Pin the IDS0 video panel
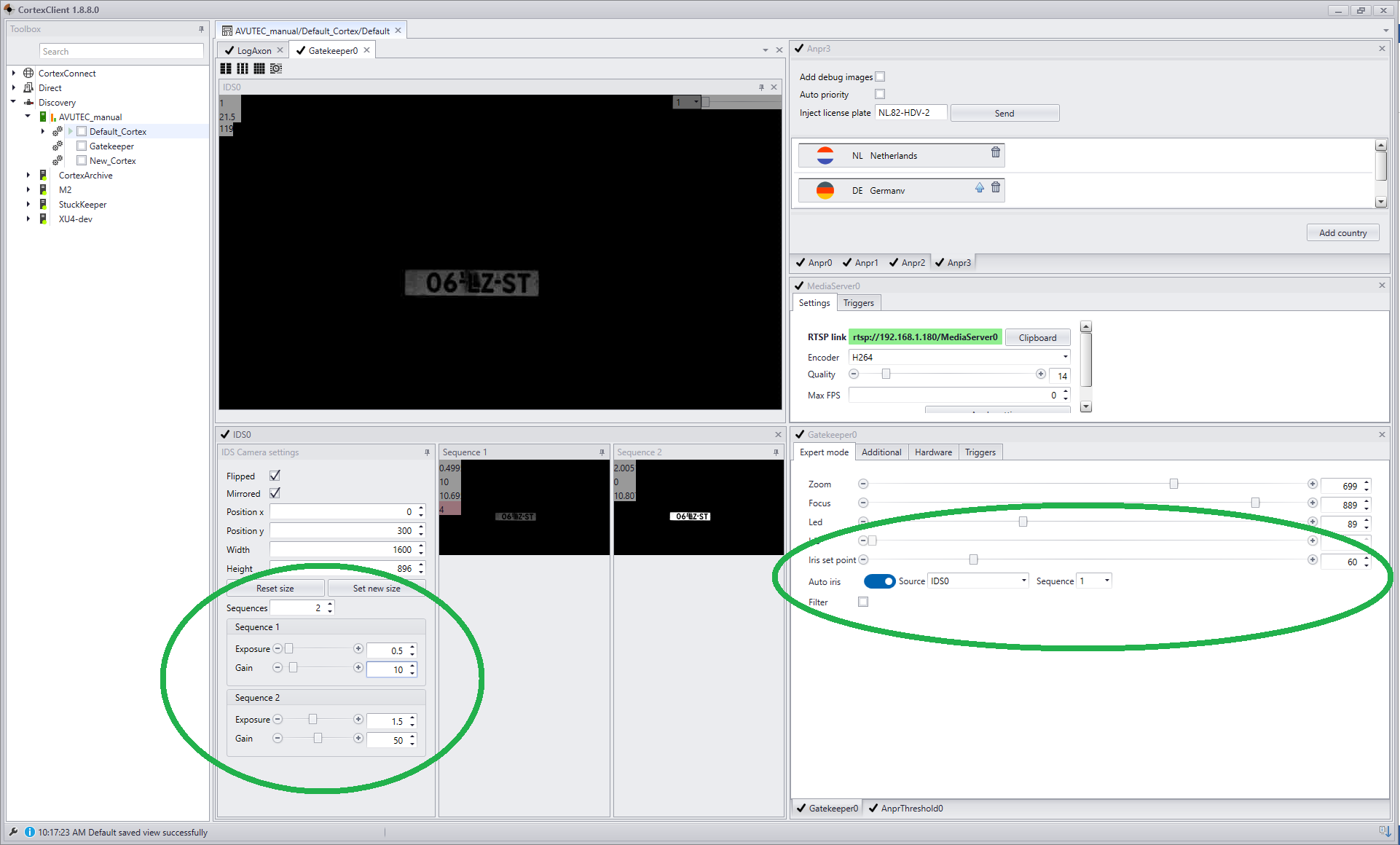1400x845 pixels. (x=761, y=87)
